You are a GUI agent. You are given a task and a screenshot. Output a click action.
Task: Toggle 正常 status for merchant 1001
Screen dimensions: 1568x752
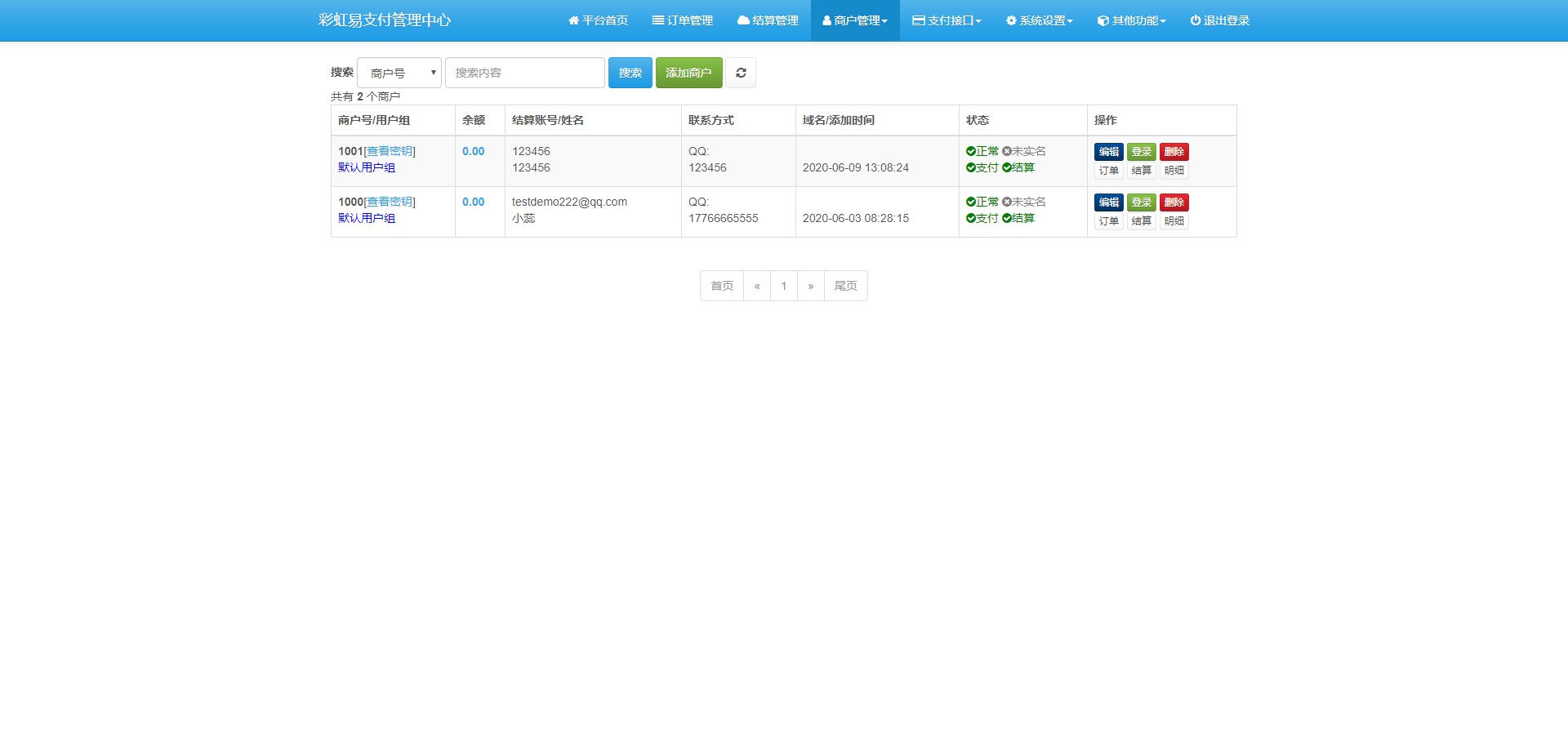[982, 151]
